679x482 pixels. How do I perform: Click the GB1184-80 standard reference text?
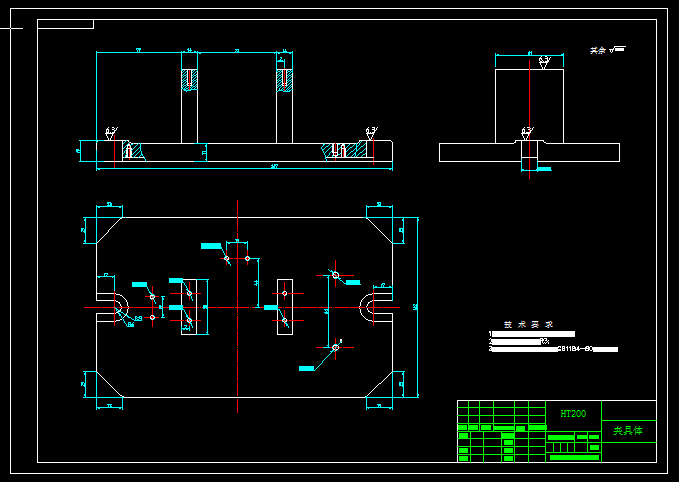pos(575,349)
